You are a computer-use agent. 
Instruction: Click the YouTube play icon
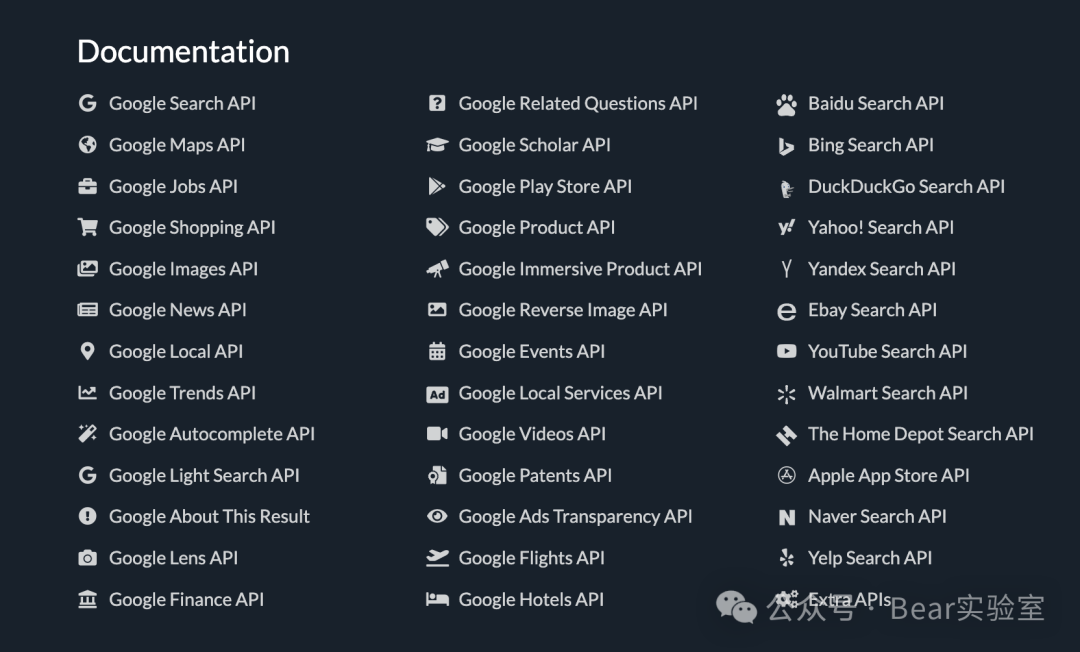(x=787, y=352)
